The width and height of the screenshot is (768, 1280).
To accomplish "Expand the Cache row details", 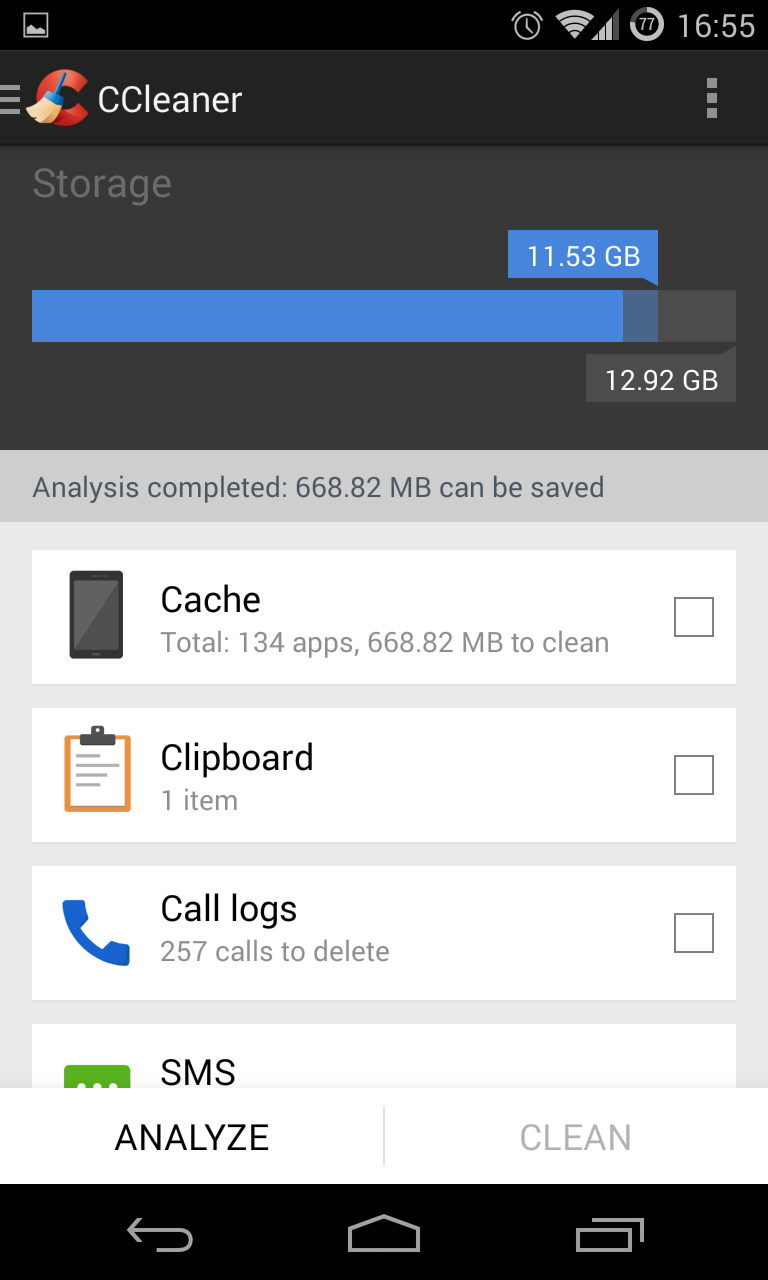I will tap(384, 617).
